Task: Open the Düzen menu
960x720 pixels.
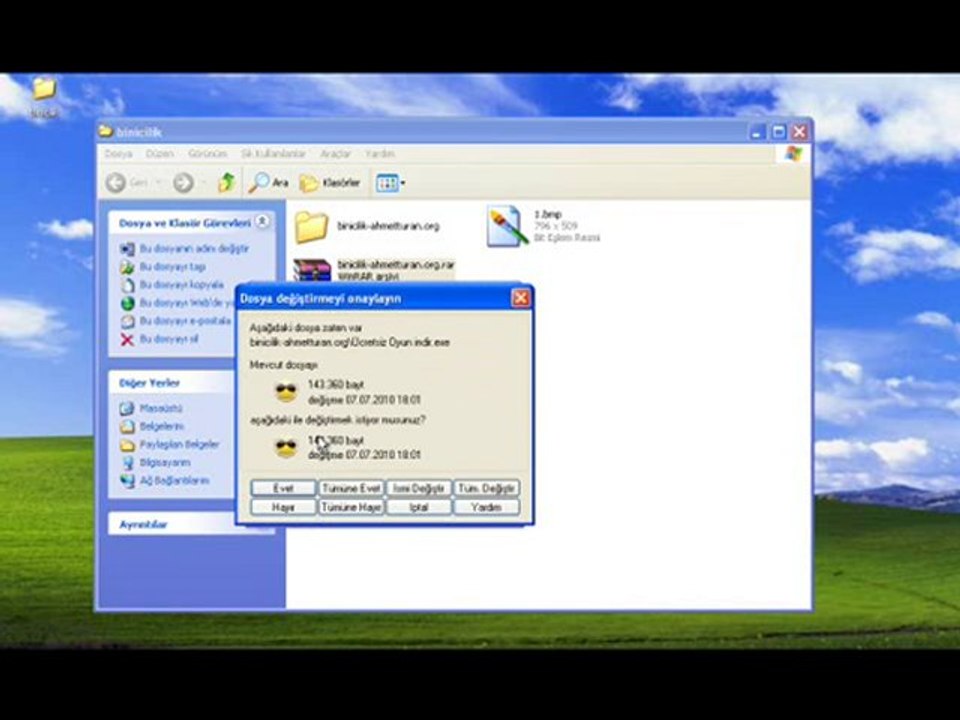Action: pyautogui.click(x=159, y=154)
